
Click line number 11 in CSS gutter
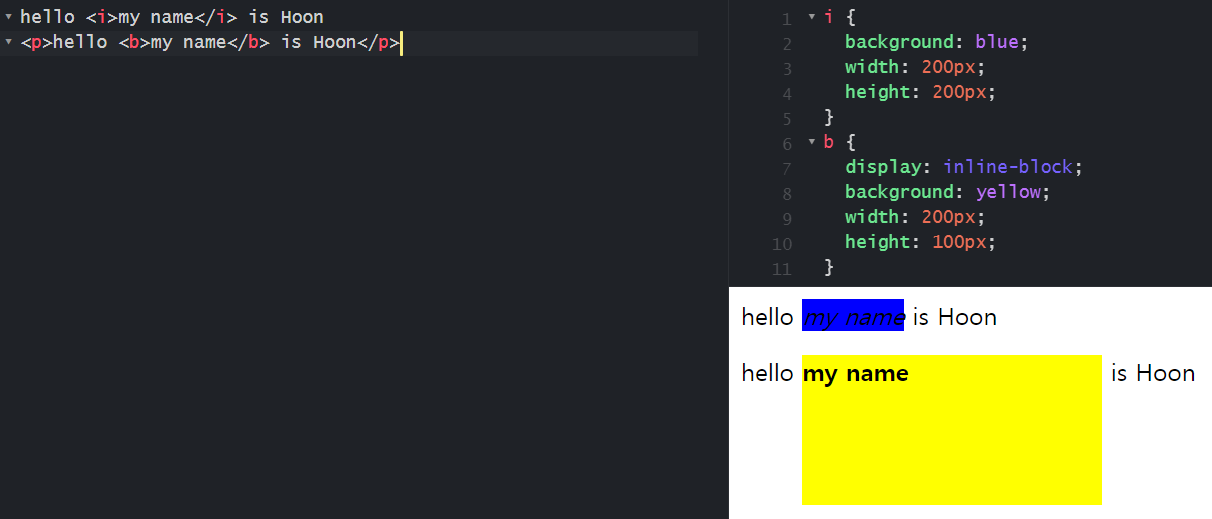pyautogui.click(x=781, y=269)
